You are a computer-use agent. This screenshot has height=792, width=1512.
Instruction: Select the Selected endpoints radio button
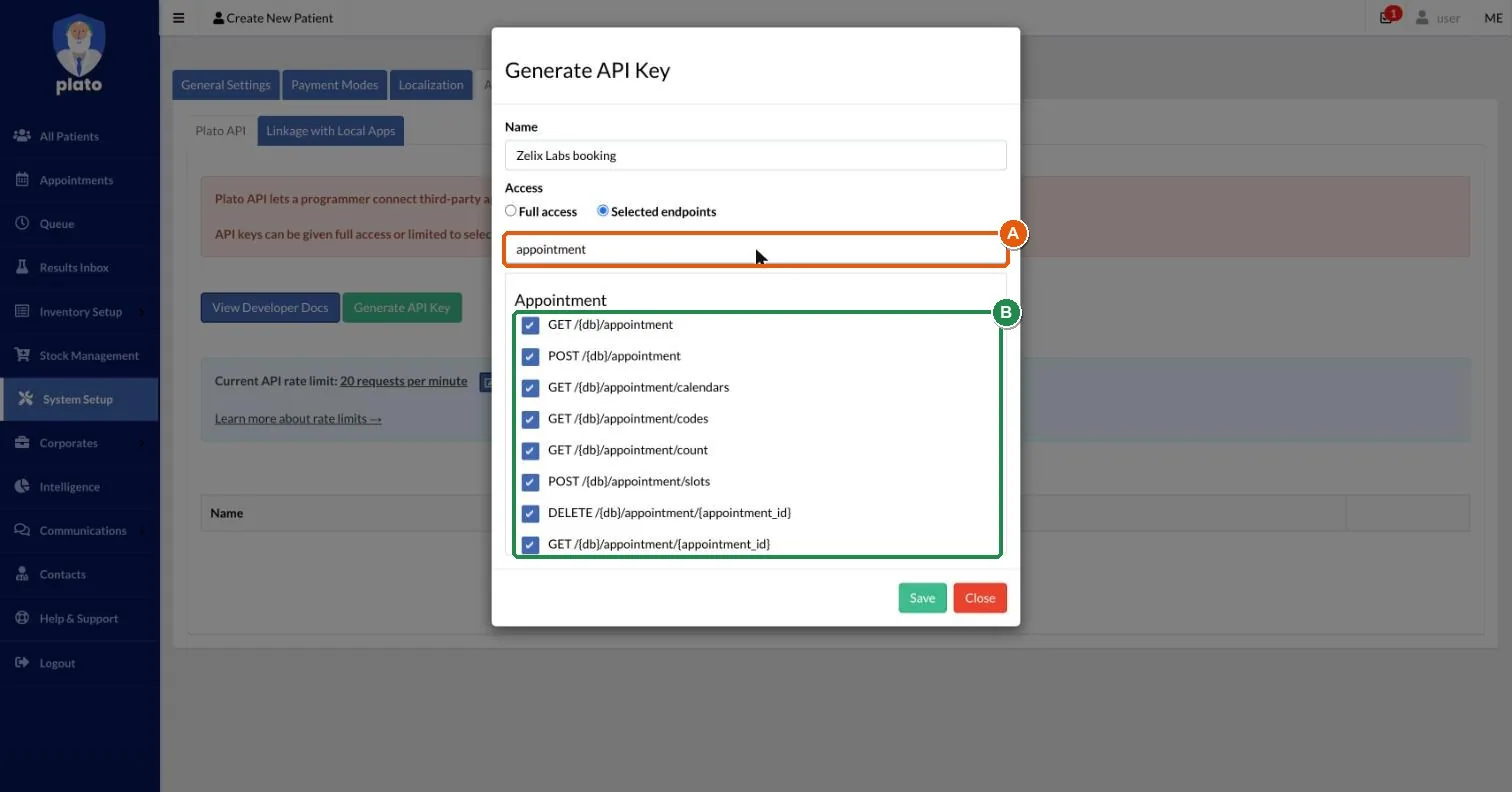coord(603,211)
